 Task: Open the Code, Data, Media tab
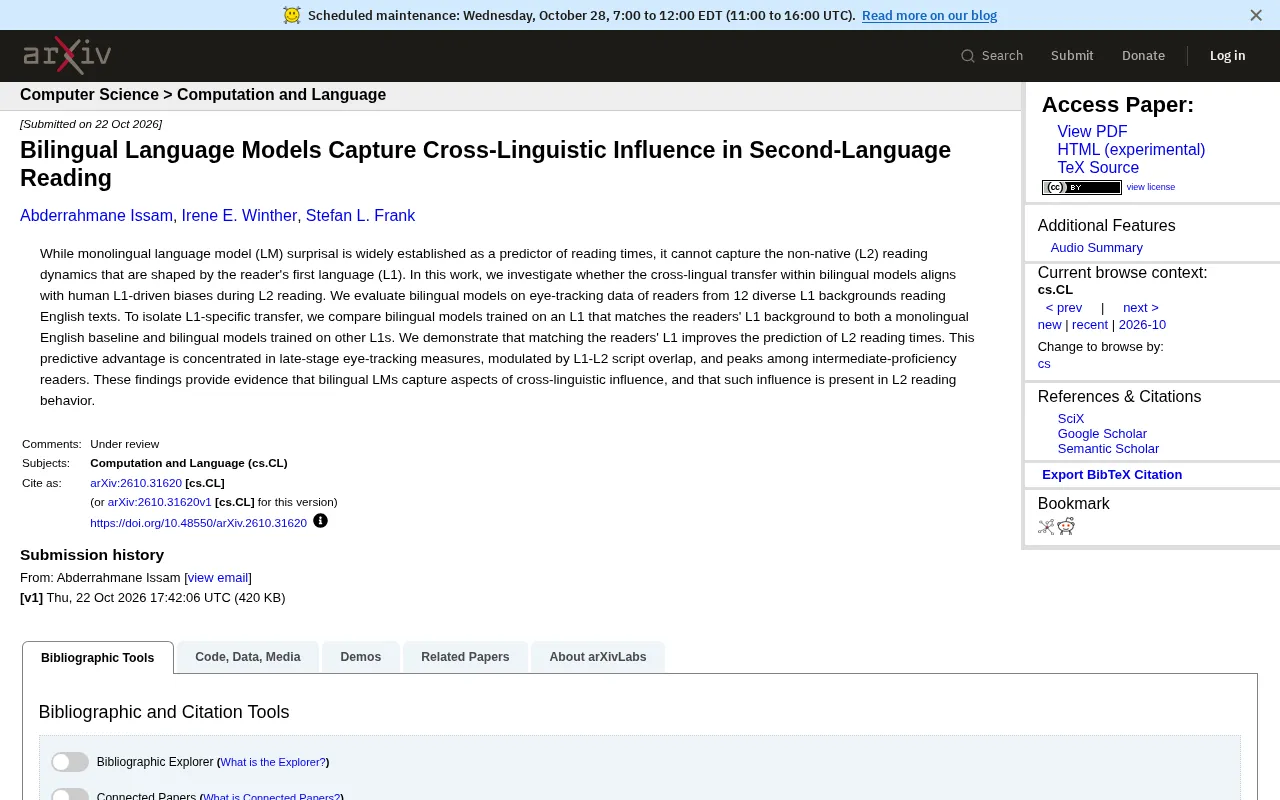coord(248,657)
